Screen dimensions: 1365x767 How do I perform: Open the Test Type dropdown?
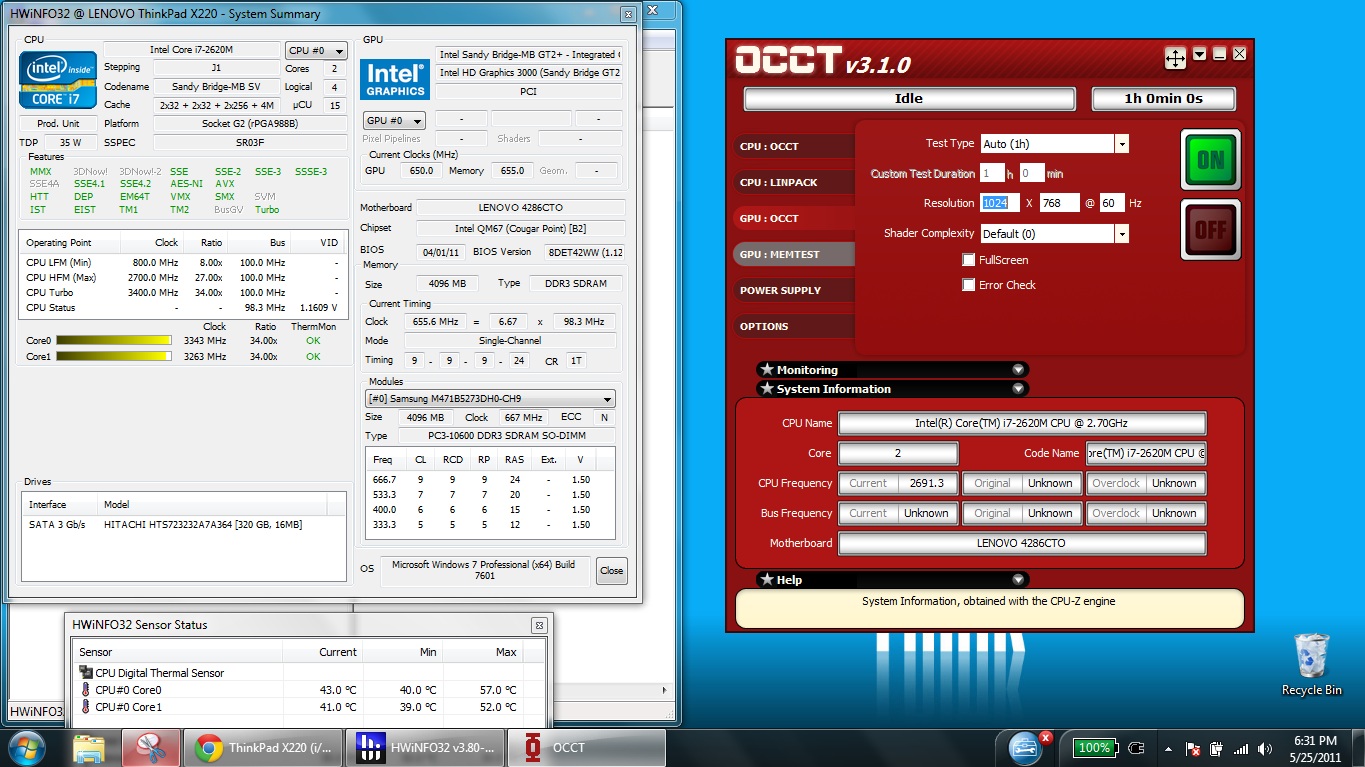point(1122,144)
